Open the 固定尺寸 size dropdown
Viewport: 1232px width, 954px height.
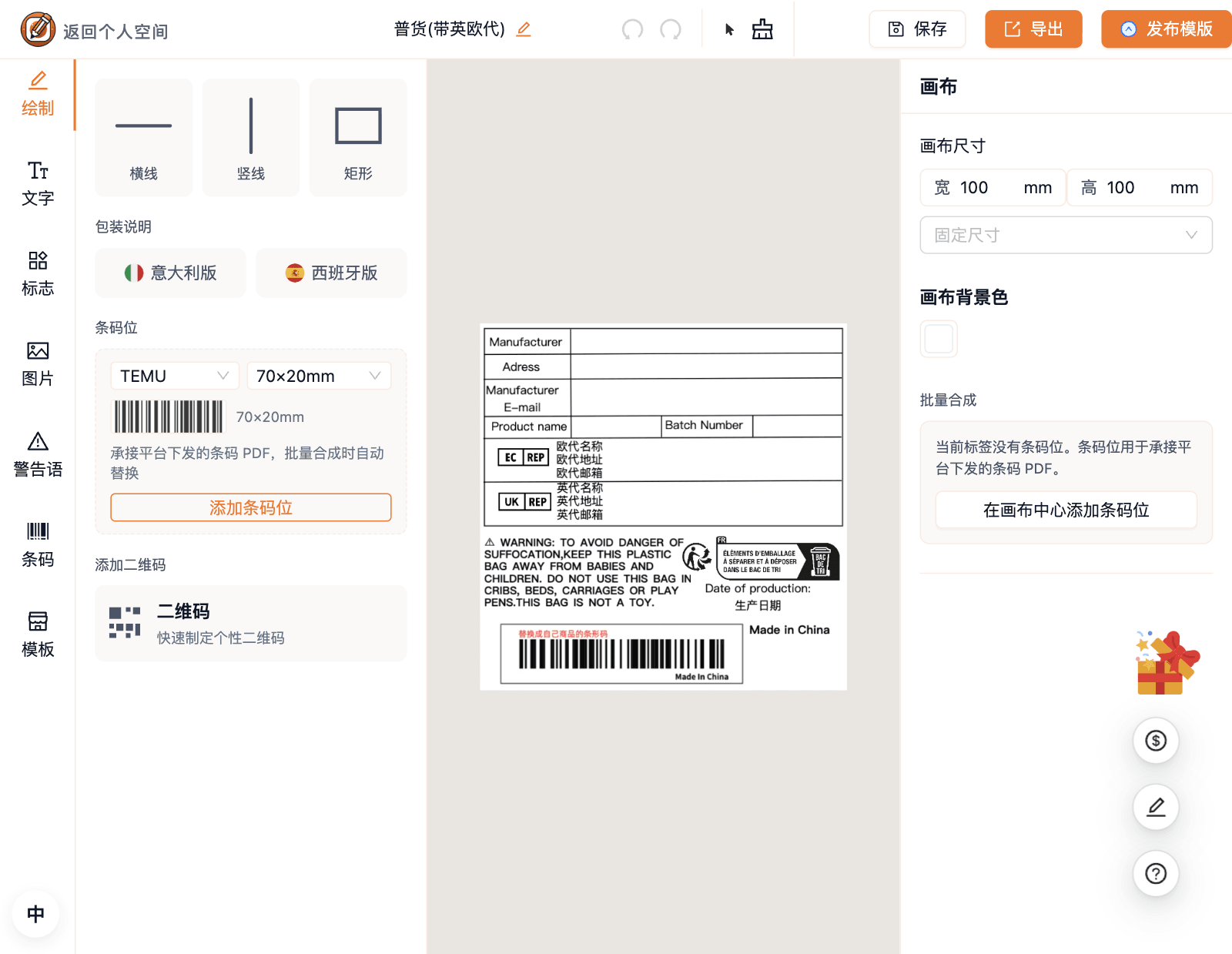coord(1066,235)
